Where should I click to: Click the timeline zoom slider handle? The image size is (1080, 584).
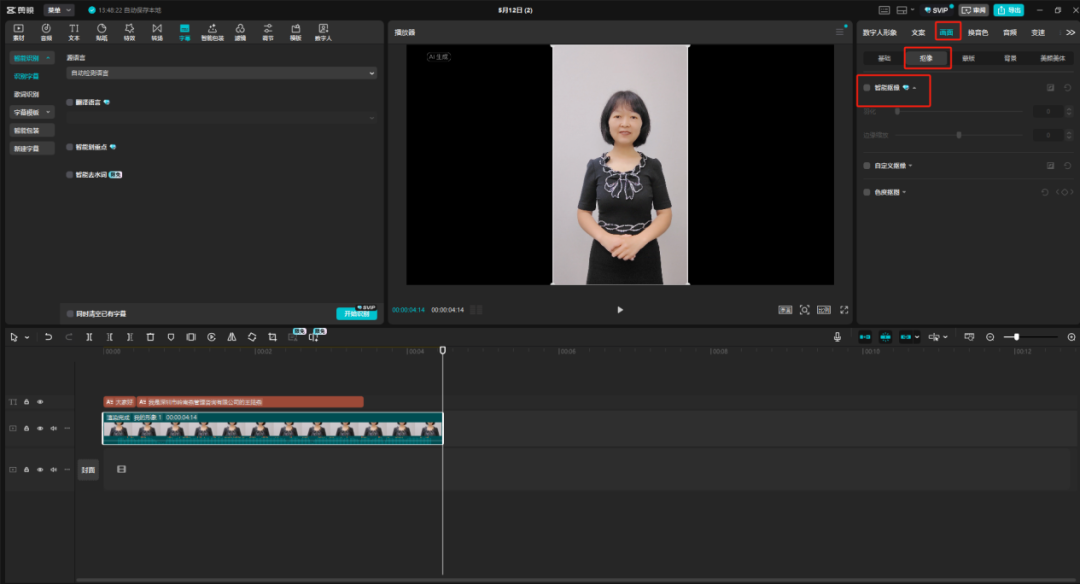tap(1016, 337)
